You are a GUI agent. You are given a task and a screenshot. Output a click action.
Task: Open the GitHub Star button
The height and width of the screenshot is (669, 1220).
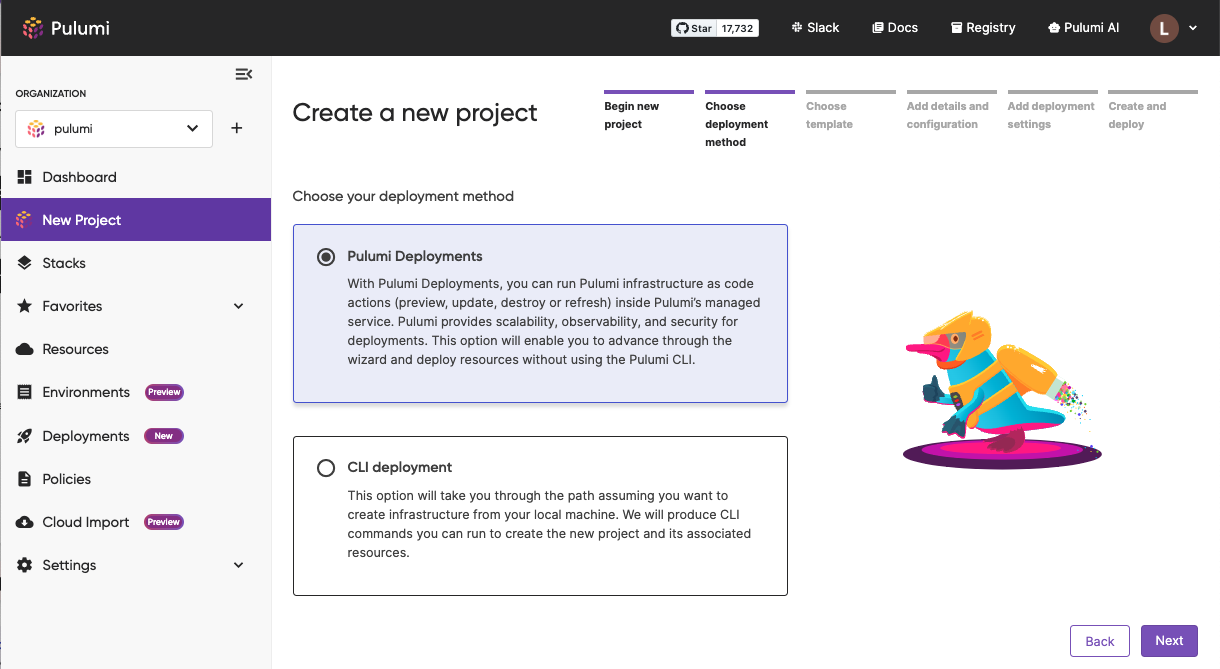point(694,28)
